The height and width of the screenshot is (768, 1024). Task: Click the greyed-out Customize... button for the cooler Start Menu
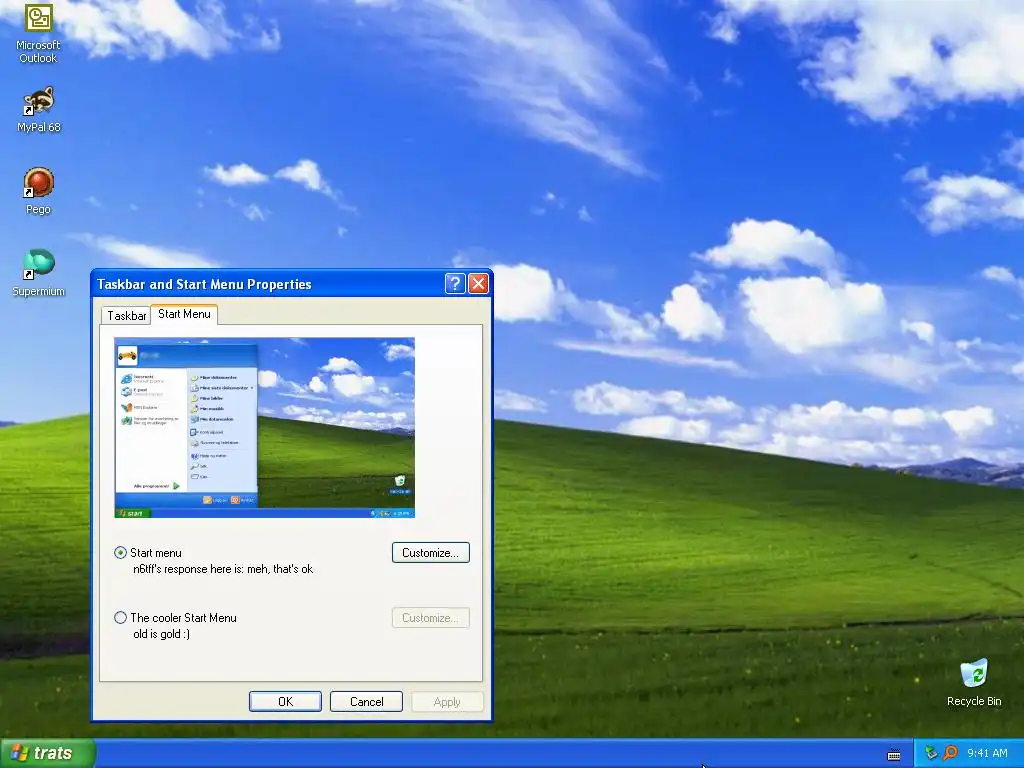[430, 618]
